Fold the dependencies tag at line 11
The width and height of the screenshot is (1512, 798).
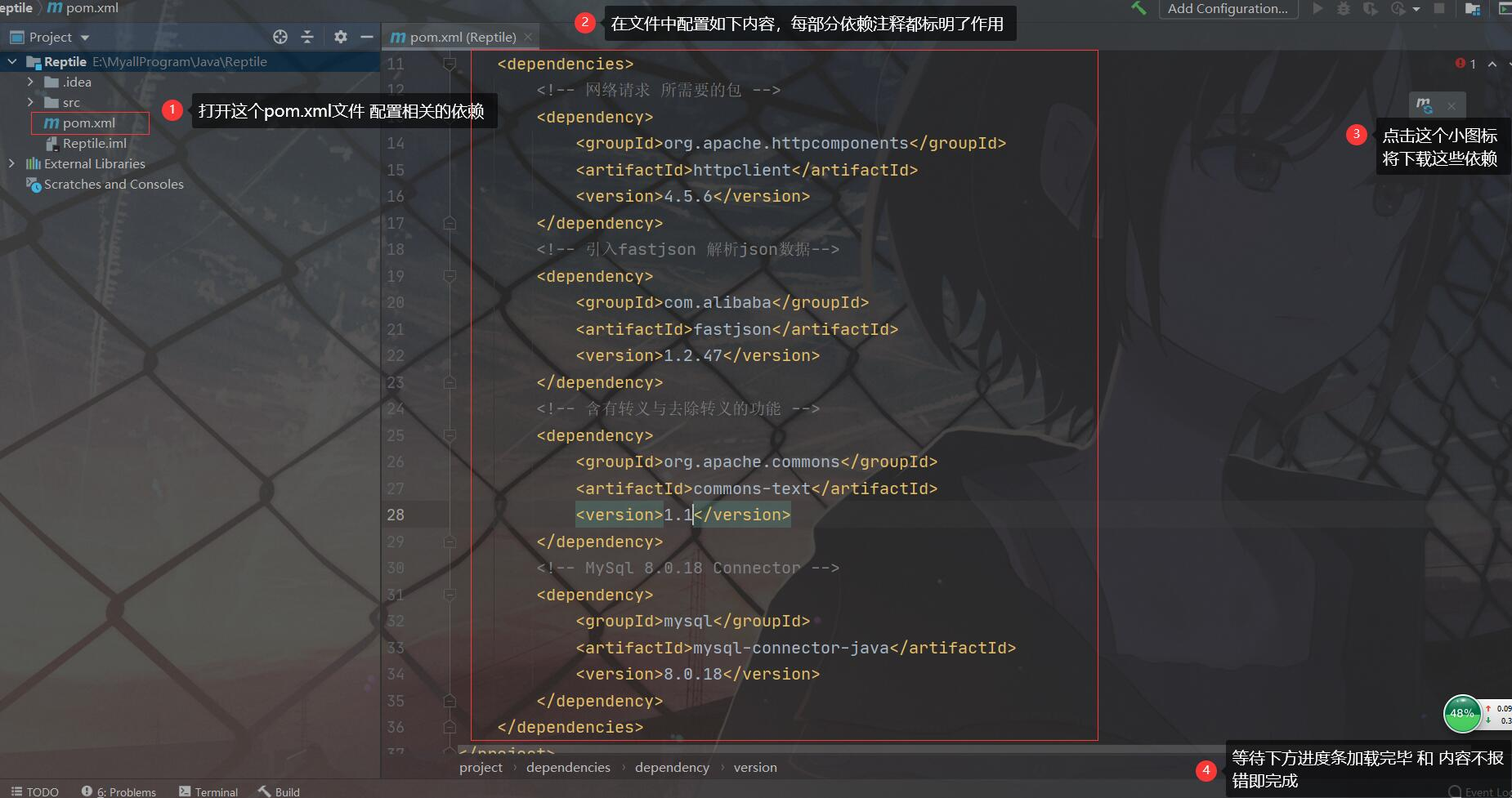pos(450,64)
